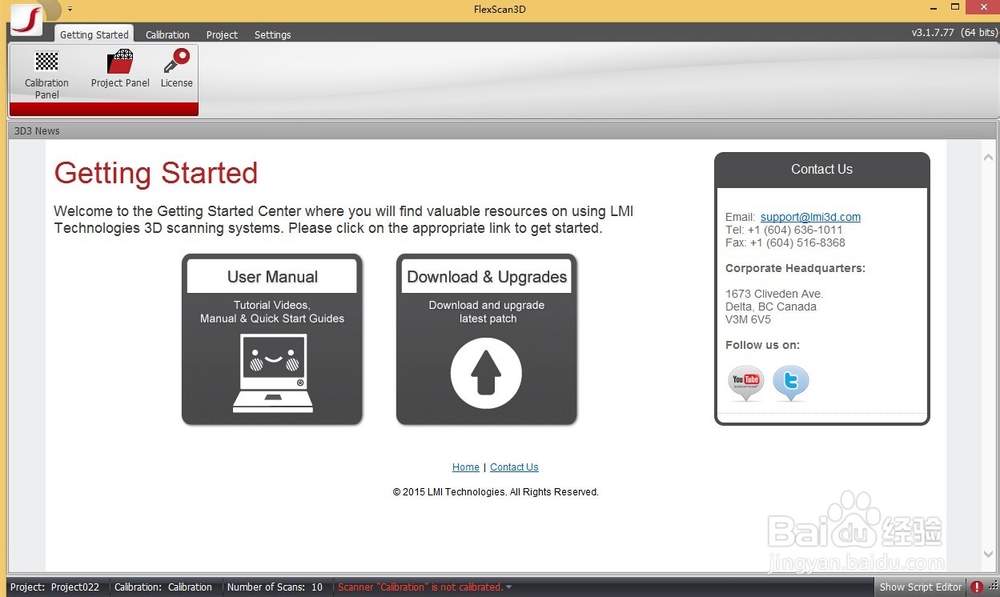The image size is (1000, 597).
Task: Follow the Home link in footer
Action: 466,467
